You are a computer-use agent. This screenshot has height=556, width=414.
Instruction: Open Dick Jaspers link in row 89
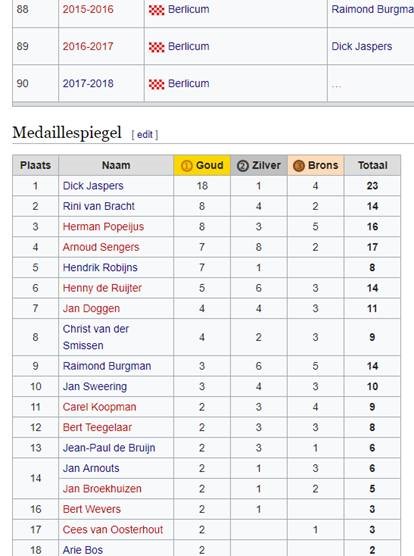pyautogui.click(x=362, y=46)
